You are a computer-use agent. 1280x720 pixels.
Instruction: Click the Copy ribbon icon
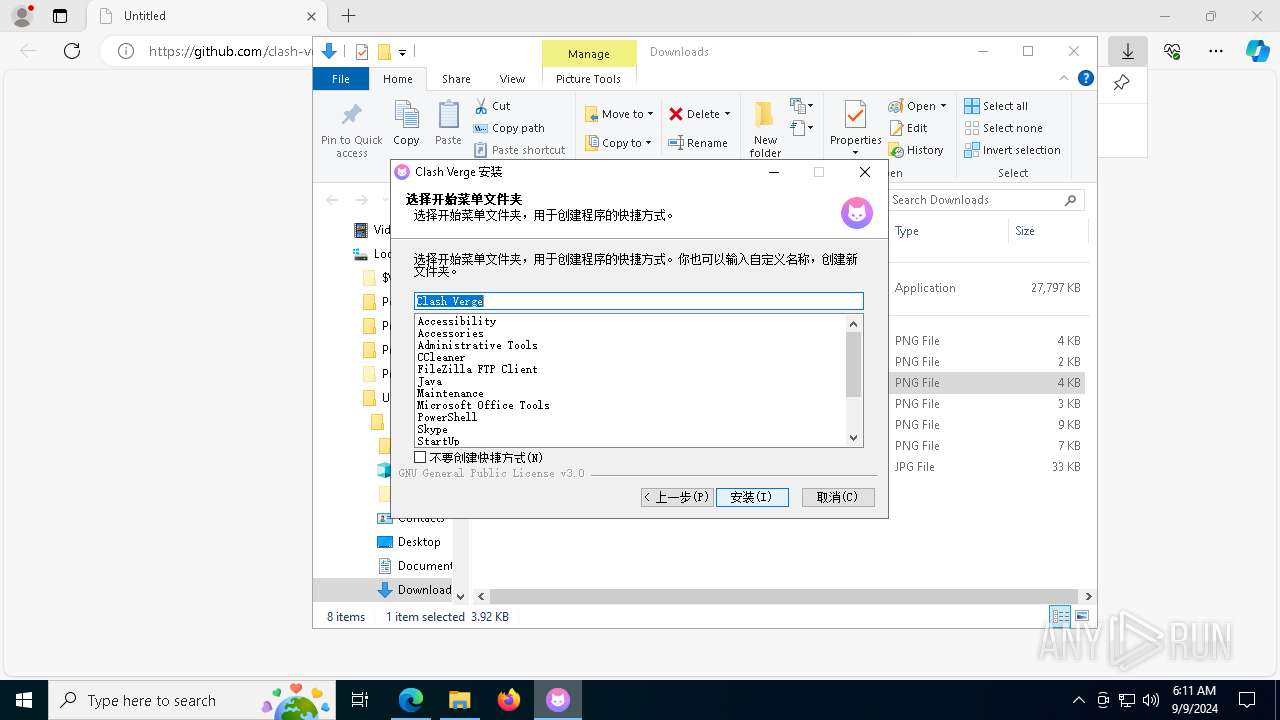click(406, 115)
